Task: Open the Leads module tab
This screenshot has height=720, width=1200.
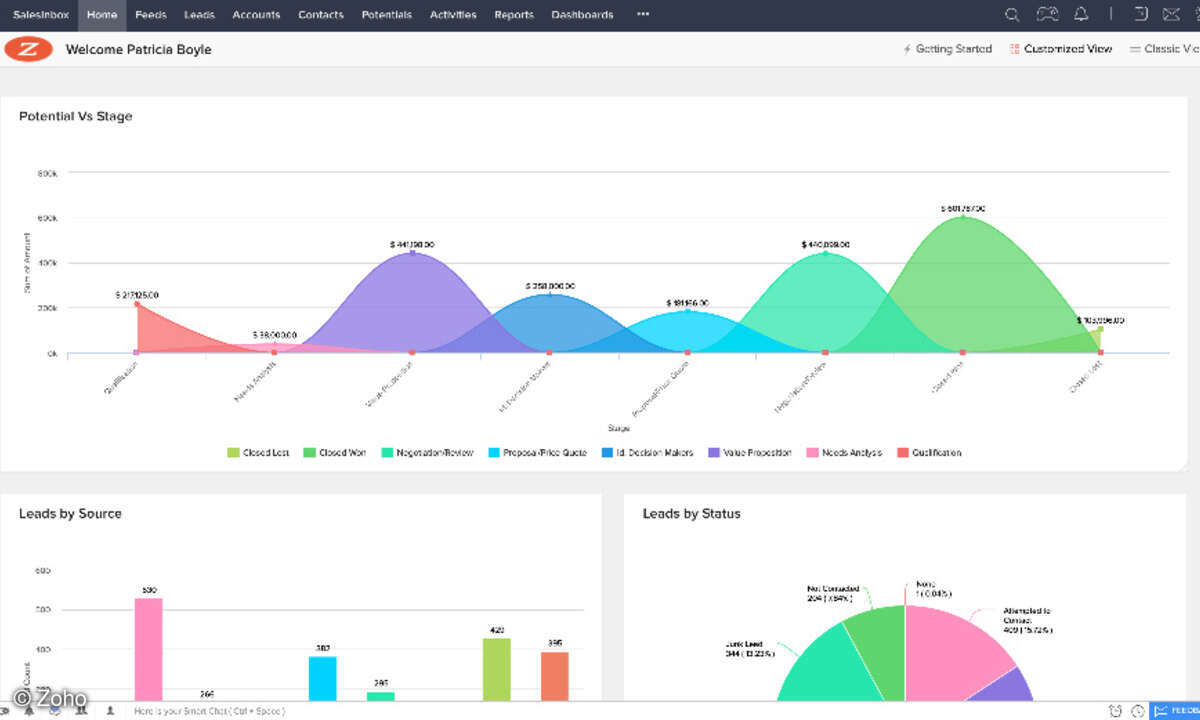Action: pyautogui.click(x=199, y=15)
